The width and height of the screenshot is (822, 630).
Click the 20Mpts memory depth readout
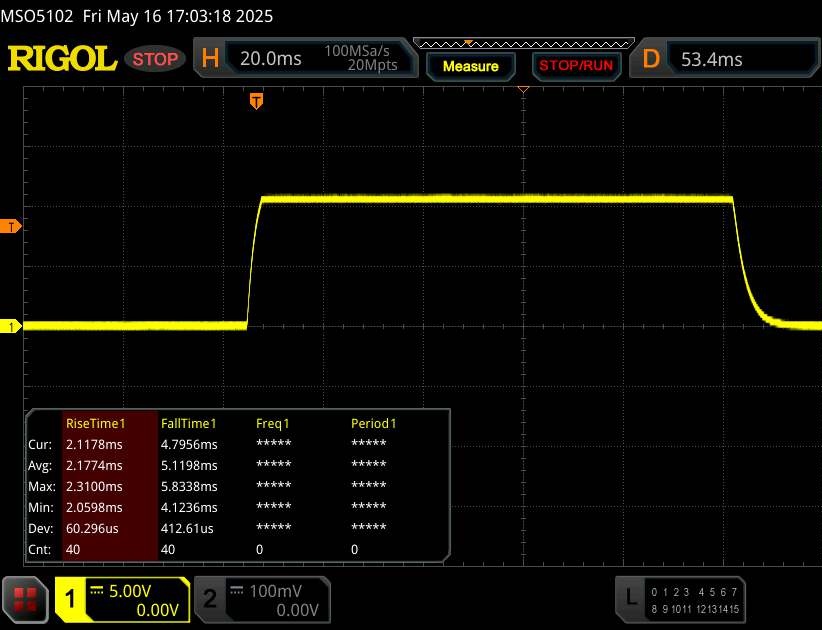[x=372, y=65]
